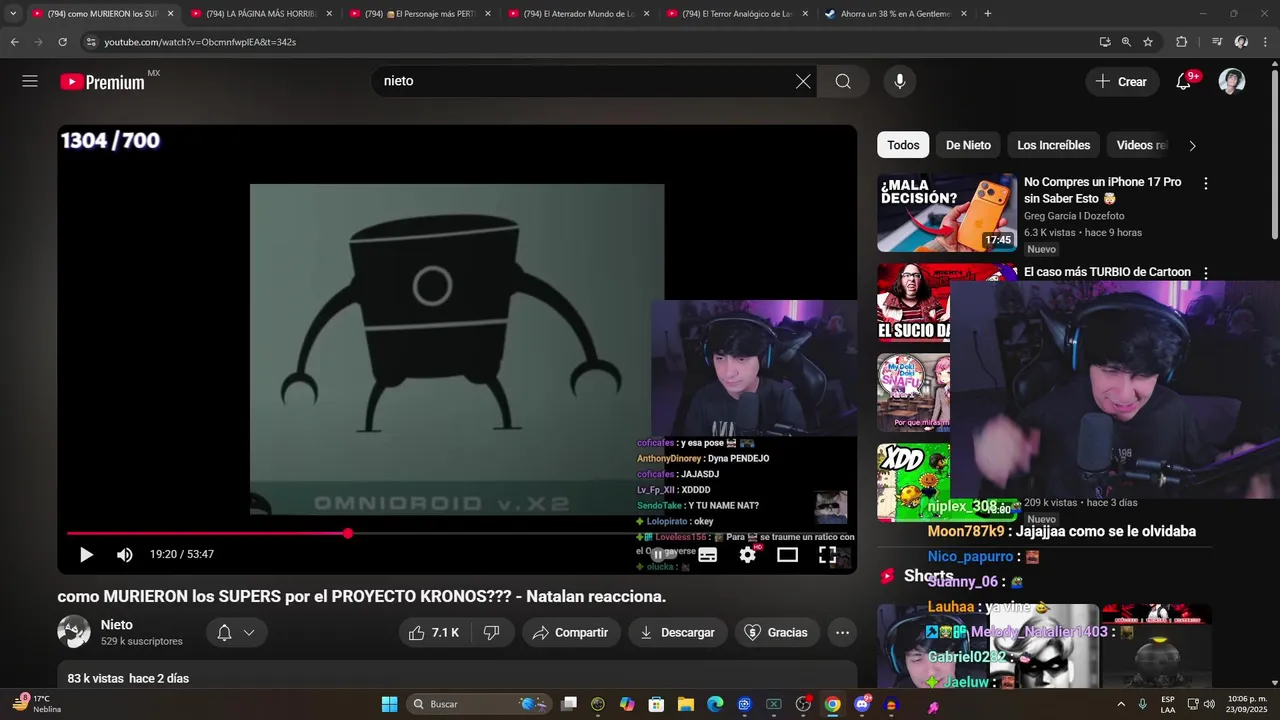Open the media control icon in toolbar
1280x720 pixels.
(1217, 42)
